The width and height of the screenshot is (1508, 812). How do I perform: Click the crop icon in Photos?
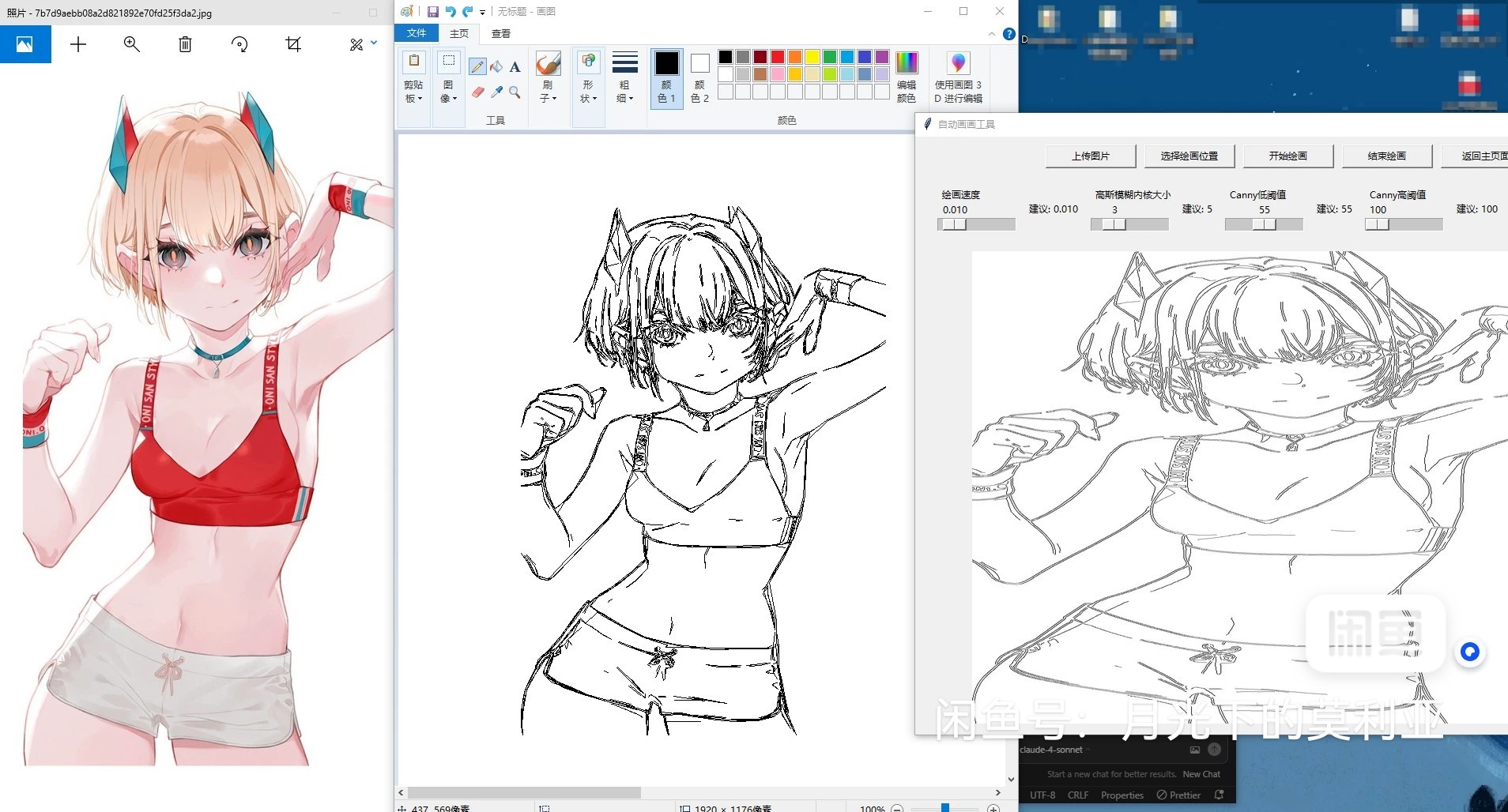(x=293, y=44)
